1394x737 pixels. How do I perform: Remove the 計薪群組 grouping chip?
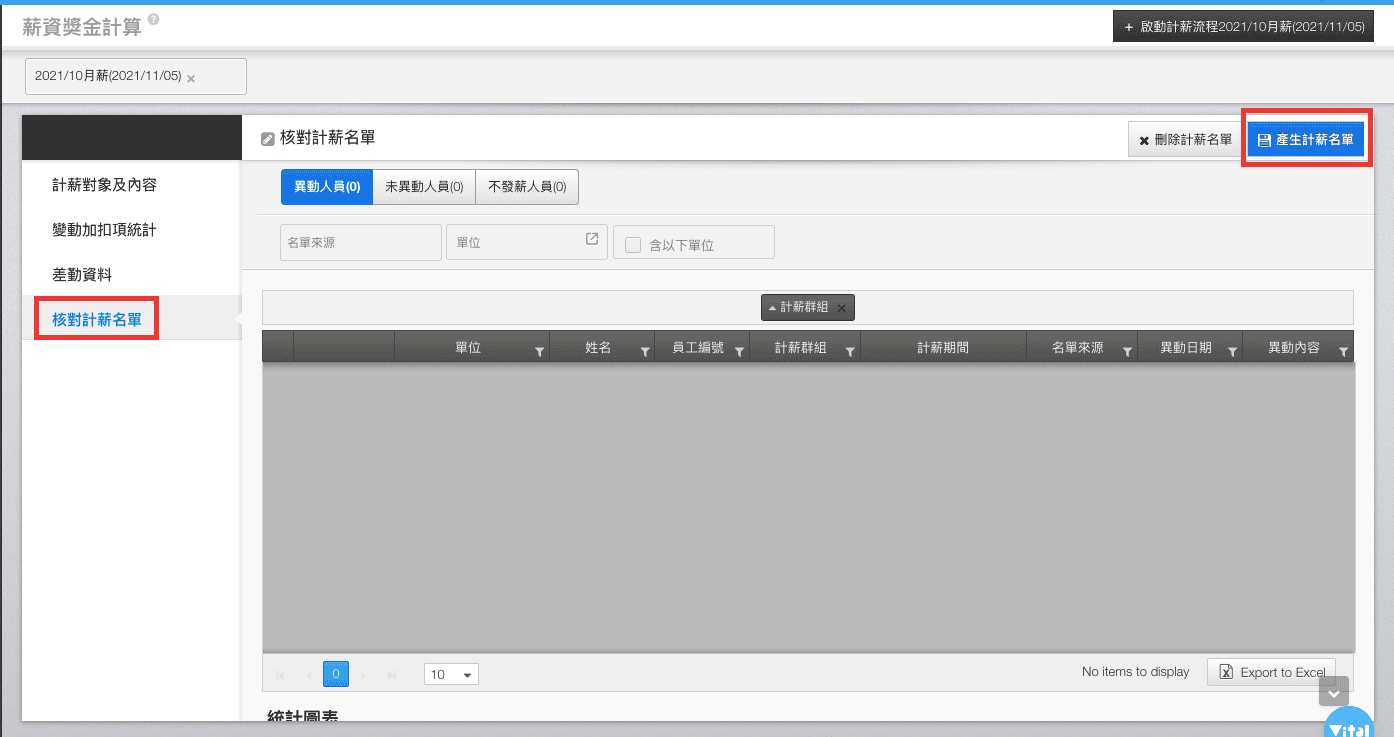pyautogui.click(x=841, y=308)
